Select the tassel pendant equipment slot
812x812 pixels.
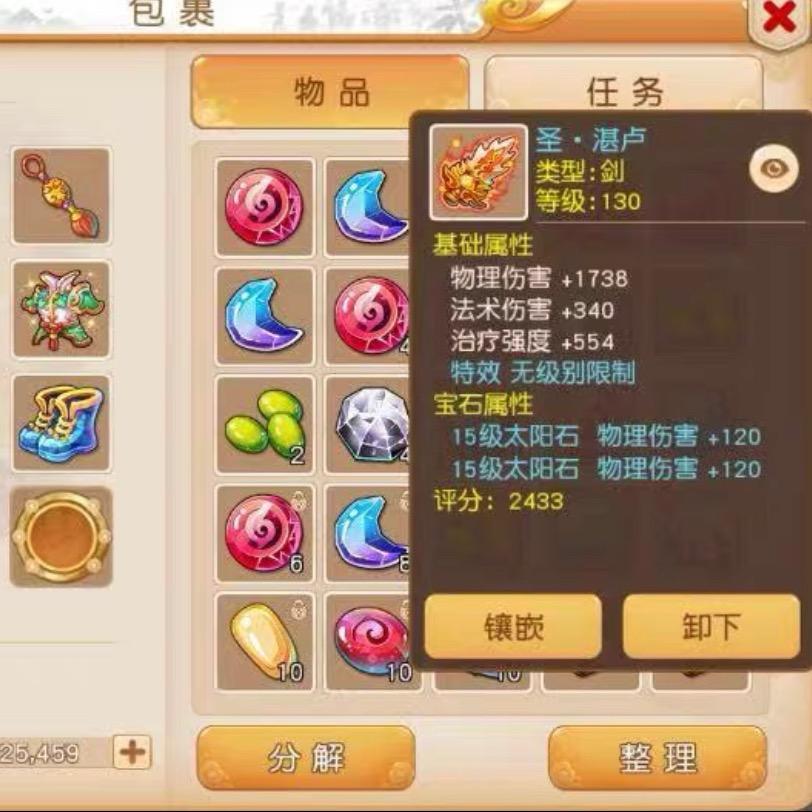pos(61,195)
